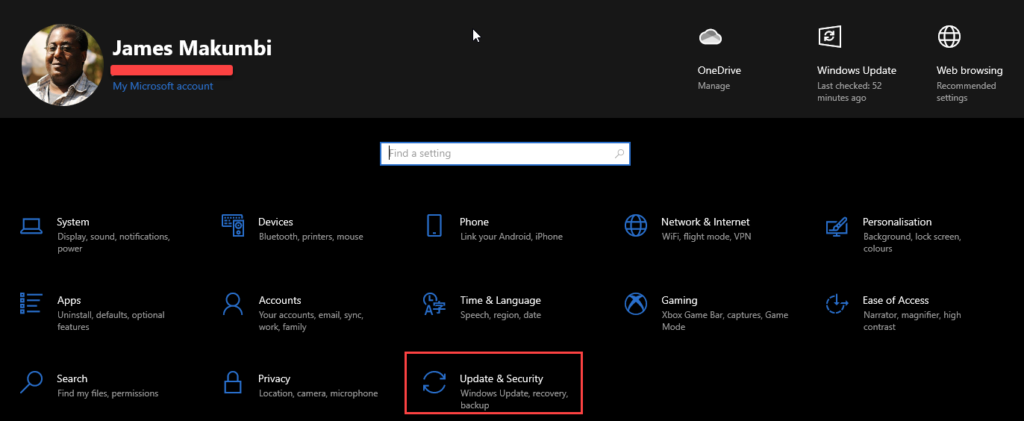
Task: Open the Privacy padlock icon
Action: tap(232, 382)
